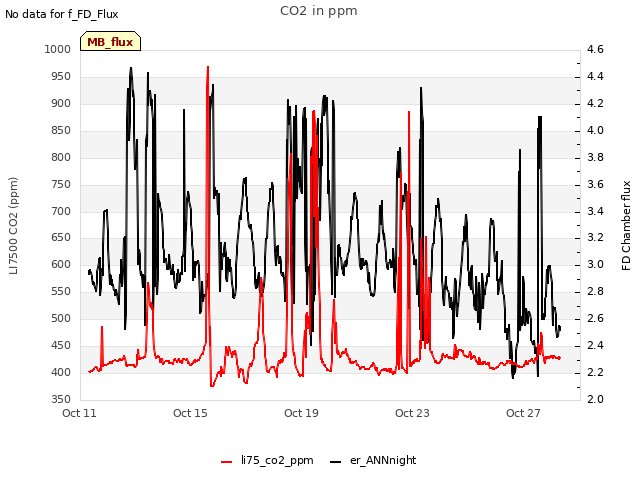Image resolution: width=640 pixels, height=480 pixels.
Task: Click the Oct 15 date axis label
Action: (x=190, y=413)
